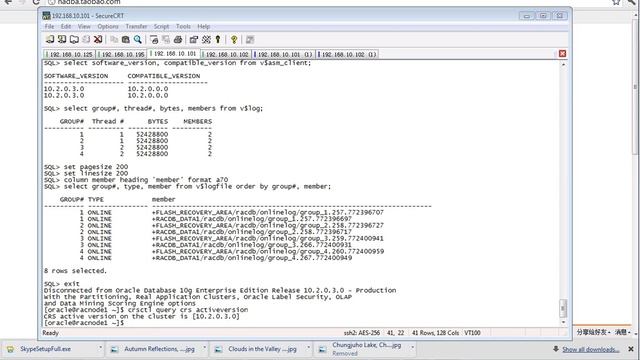Click the SecureCRT title bar app icon

[x=47, y=16]
